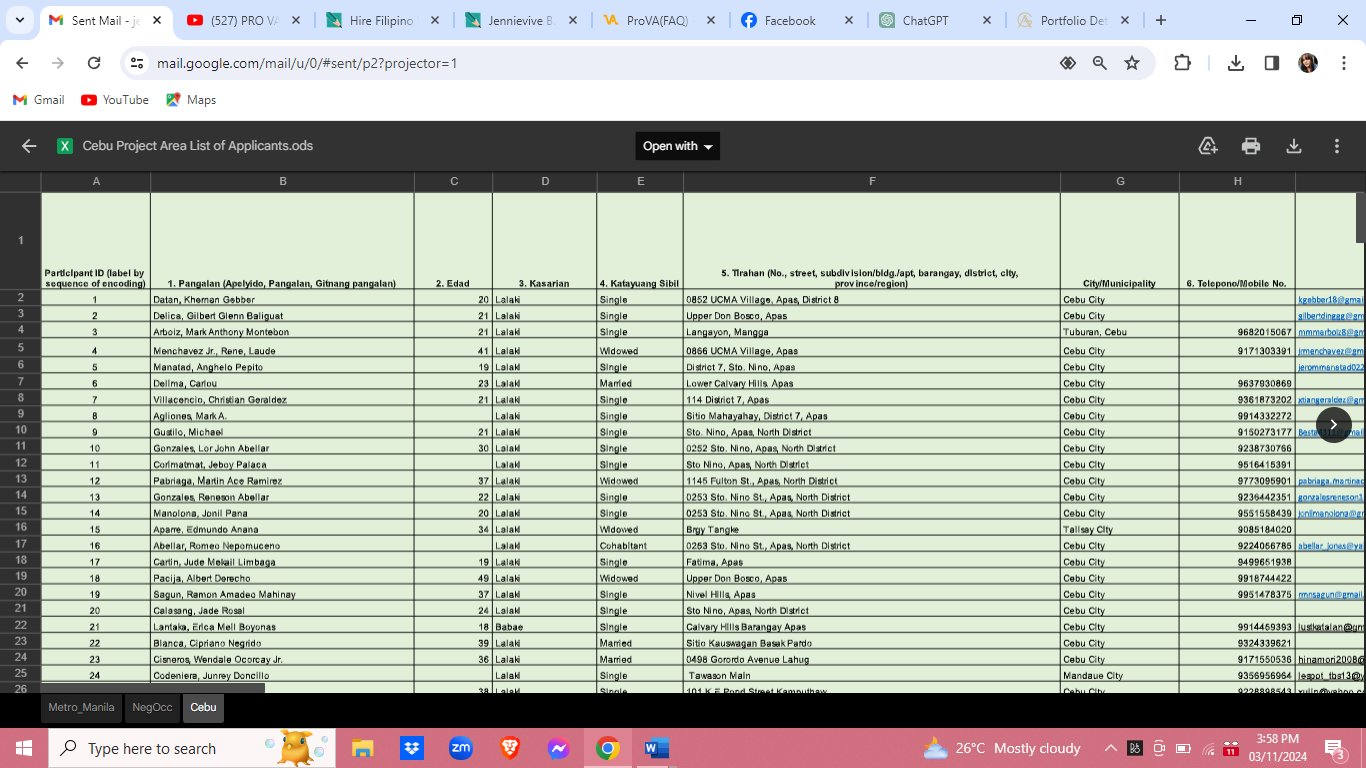Open the zoom magnifier in the address bar
1366x768 pixels.
pos(1100,63)
